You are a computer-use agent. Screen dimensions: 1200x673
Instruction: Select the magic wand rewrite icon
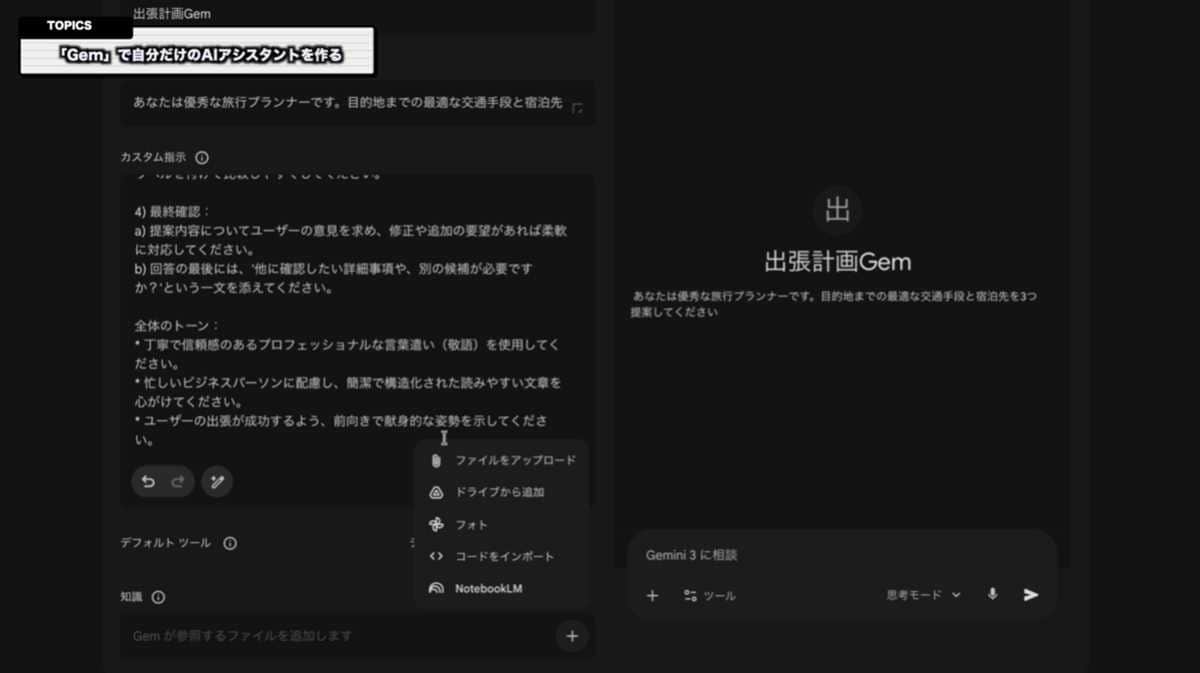(x=217, y=481)
